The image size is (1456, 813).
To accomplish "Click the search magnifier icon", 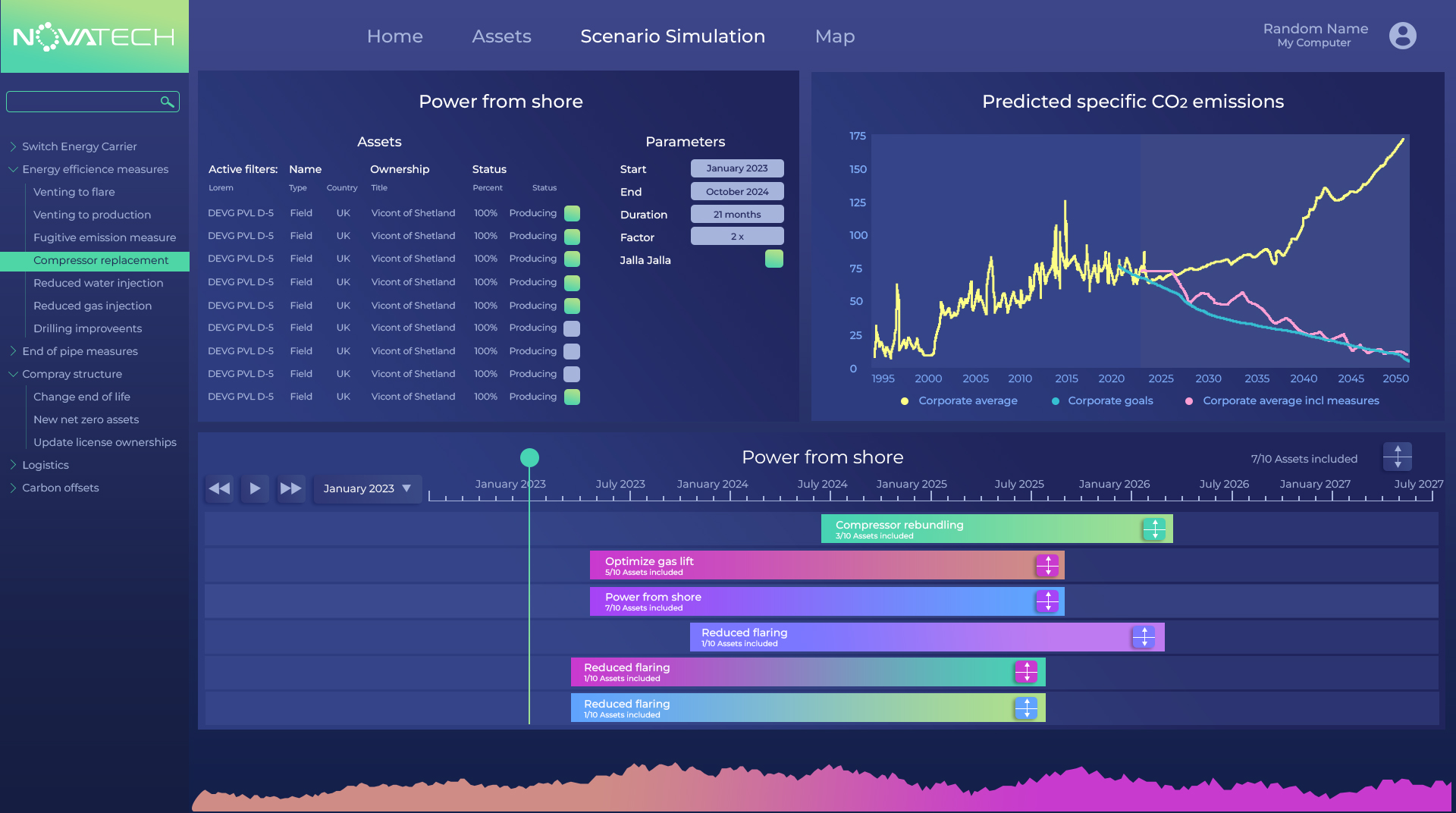I will (167, 102).
